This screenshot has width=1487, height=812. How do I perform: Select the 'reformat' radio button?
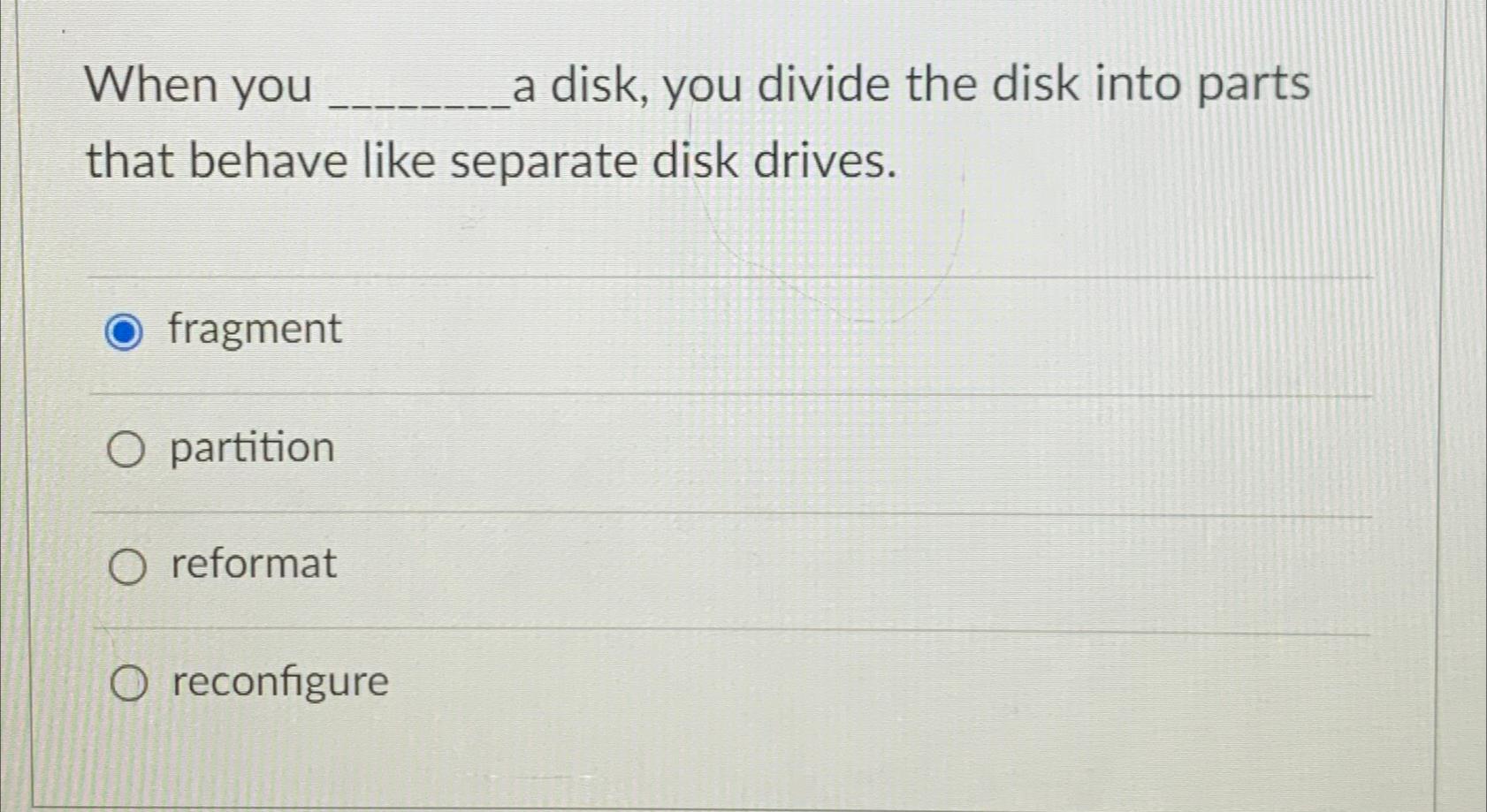(x=126, y=566)
